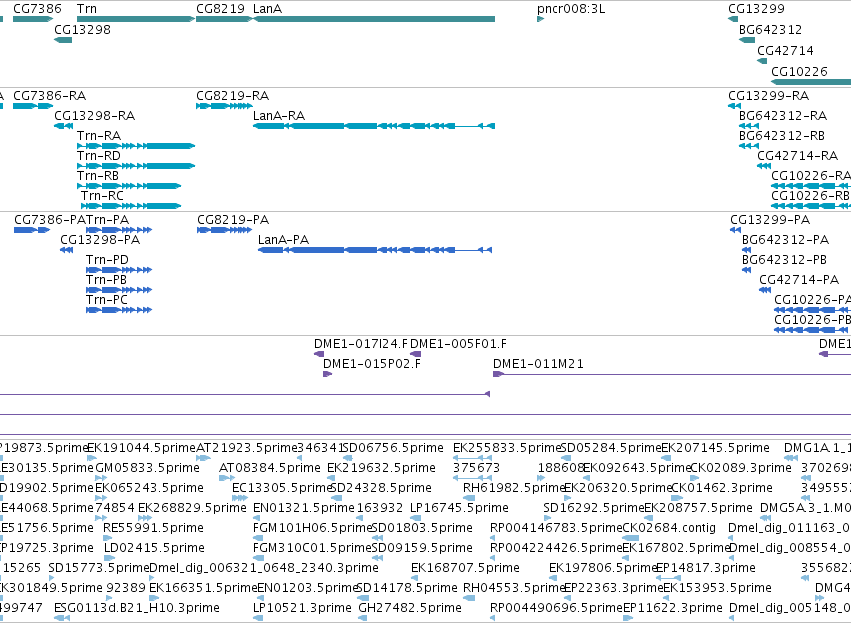Select the CG10226 gene label
The height and width of the screenshot is (623, 851).
[x=799, y=71]
